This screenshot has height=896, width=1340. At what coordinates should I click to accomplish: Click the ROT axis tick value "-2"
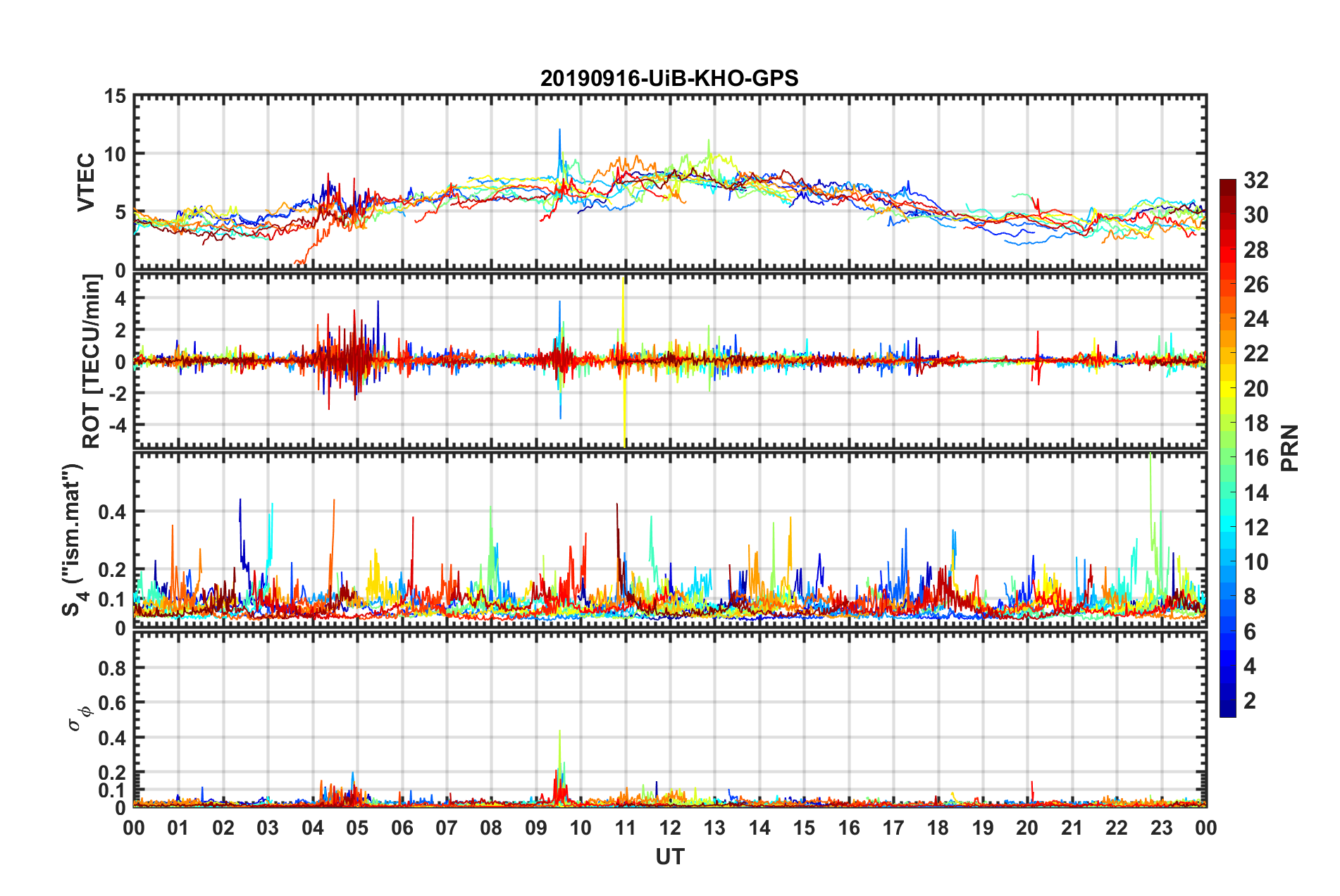116,393
